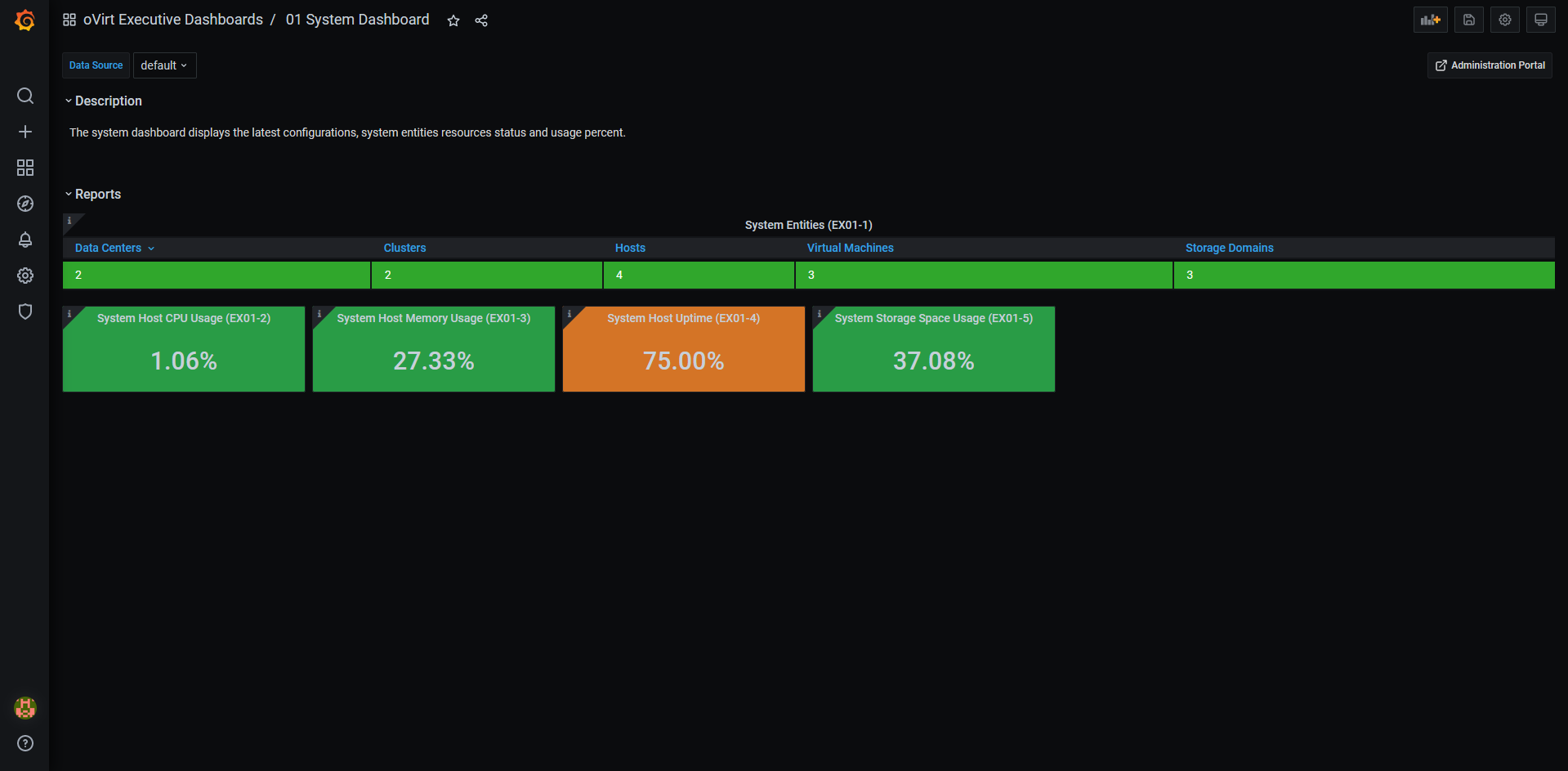Show info for System Entities panel
Screen dimensions: 1568x771
[x=69, y=221]
